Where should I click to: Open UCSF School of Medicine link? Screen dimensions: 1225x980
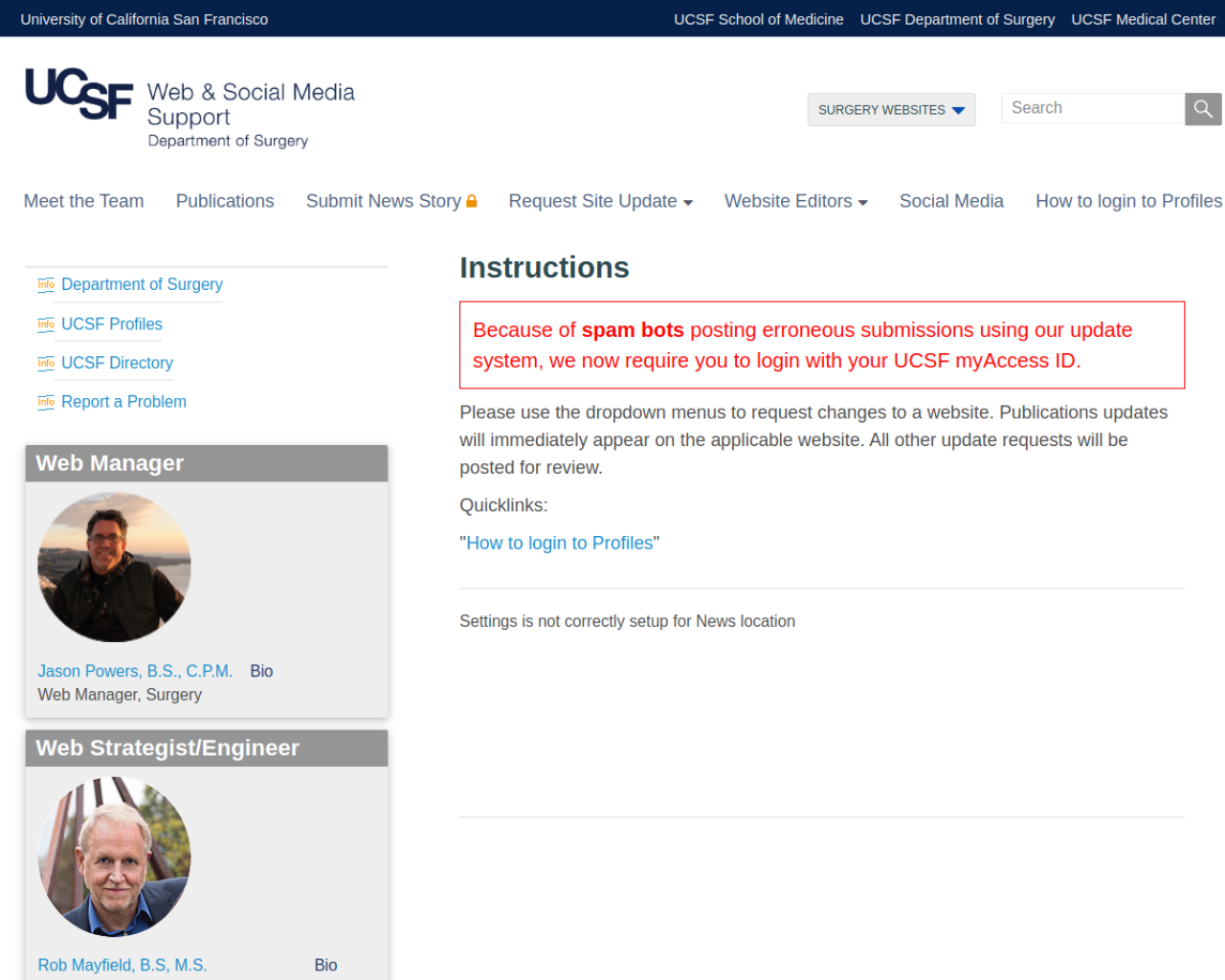759,19
